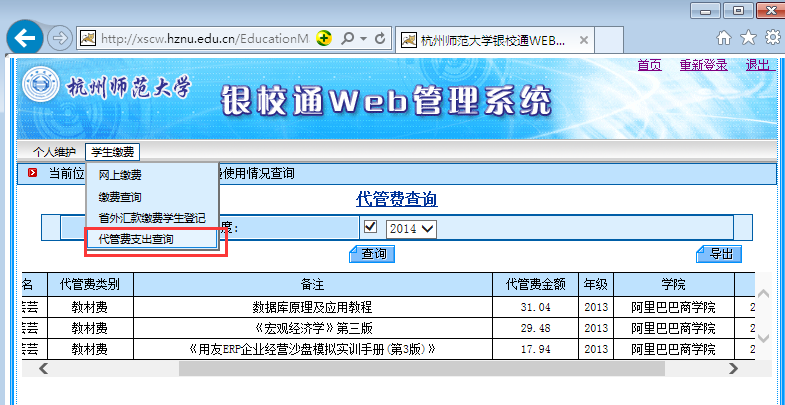This screenshot has height=405, width=785.
Task: Click the green compatibility icon in address bar
Action: [325, 39]
